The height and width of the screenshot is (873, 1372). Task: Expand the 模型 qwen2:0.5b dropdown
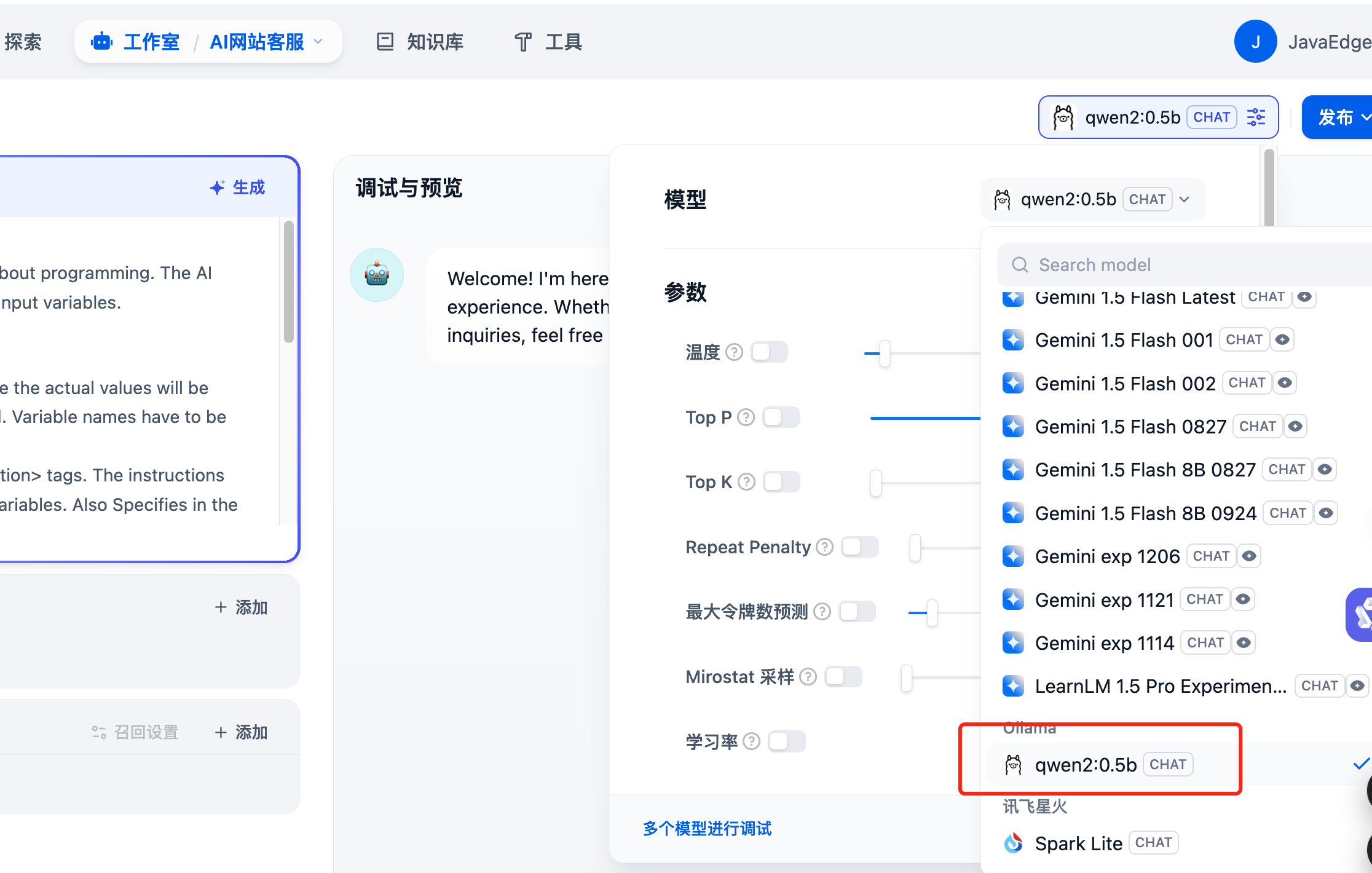[1092, 199]
